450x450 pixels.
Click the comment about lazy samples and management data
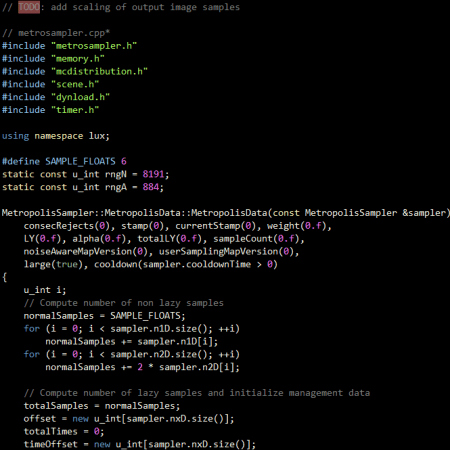click(x=197, y=393)
